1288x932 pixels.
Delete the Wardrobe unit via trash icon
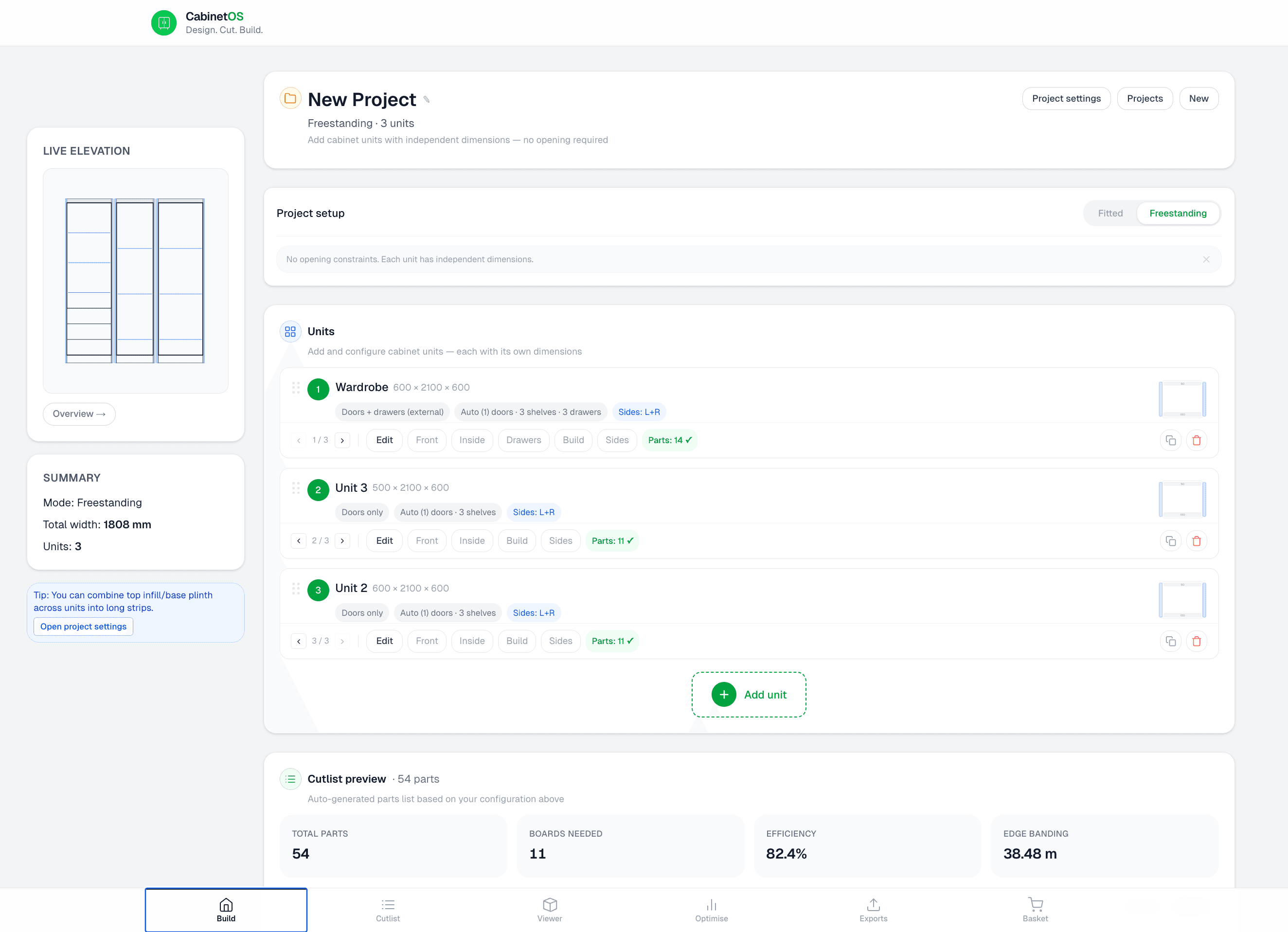click(1197, 440)
